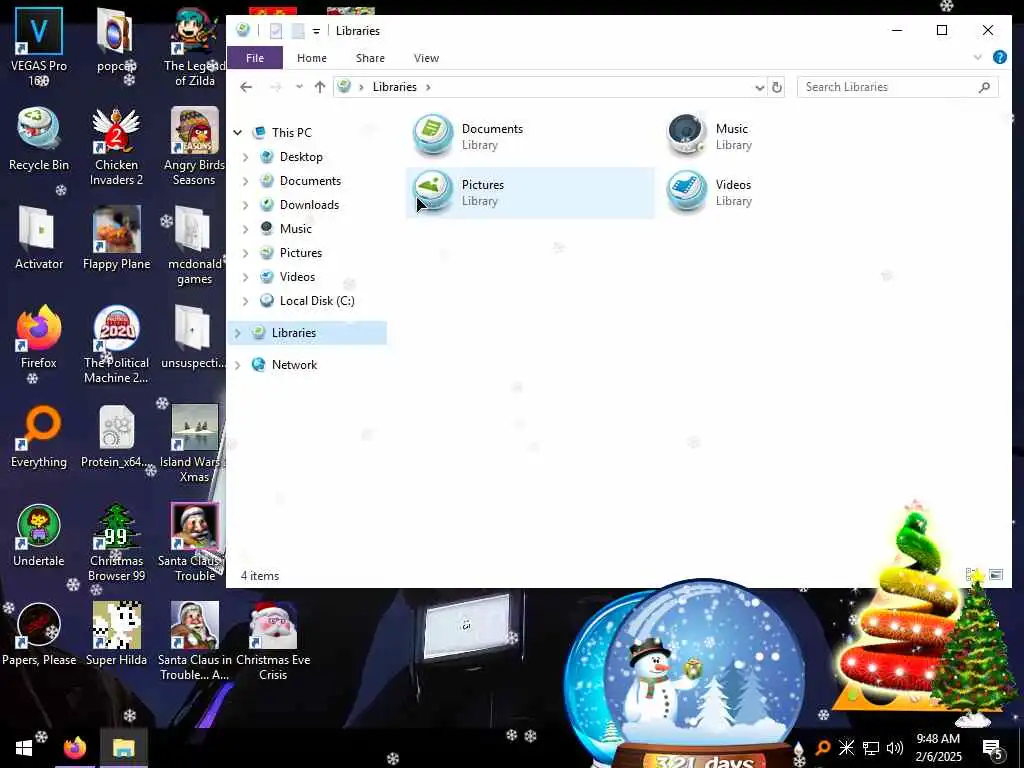Expand the Libraries tree node
The height and width of the screenshot is (768, 1024).
(238, 333)
